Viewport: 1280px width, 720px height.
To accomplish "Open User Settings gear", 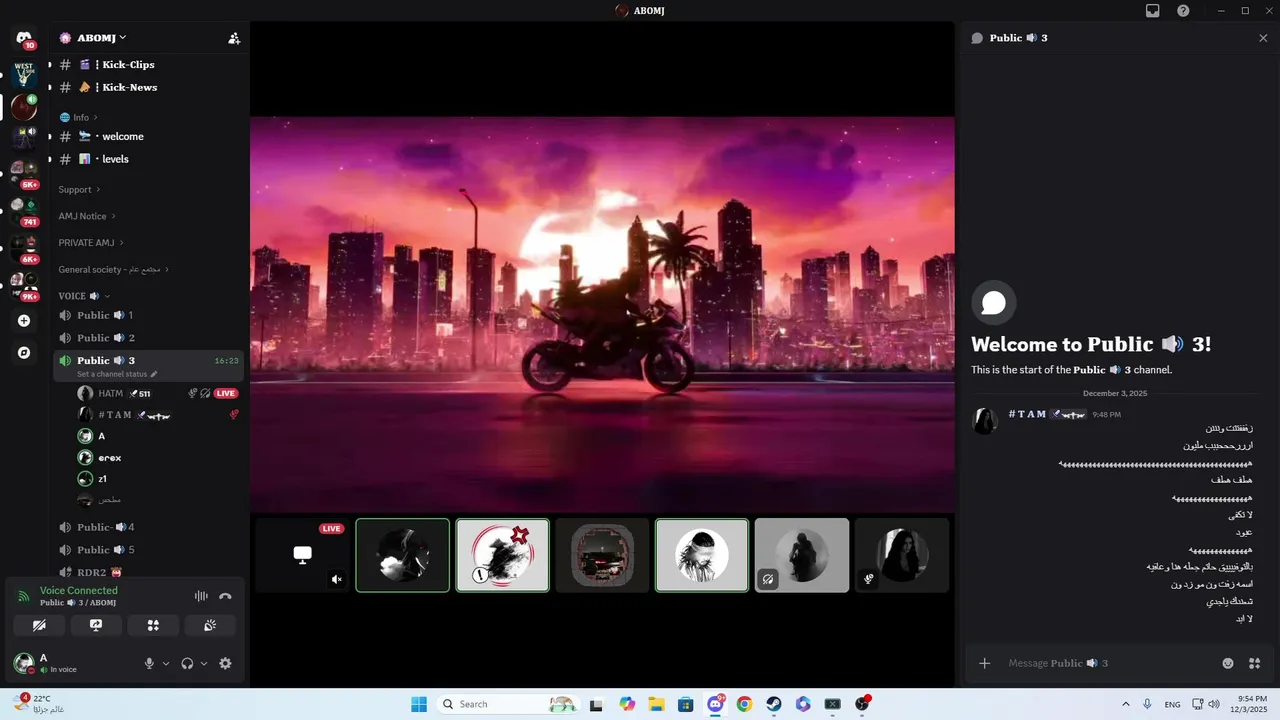I will pos(225,663).
